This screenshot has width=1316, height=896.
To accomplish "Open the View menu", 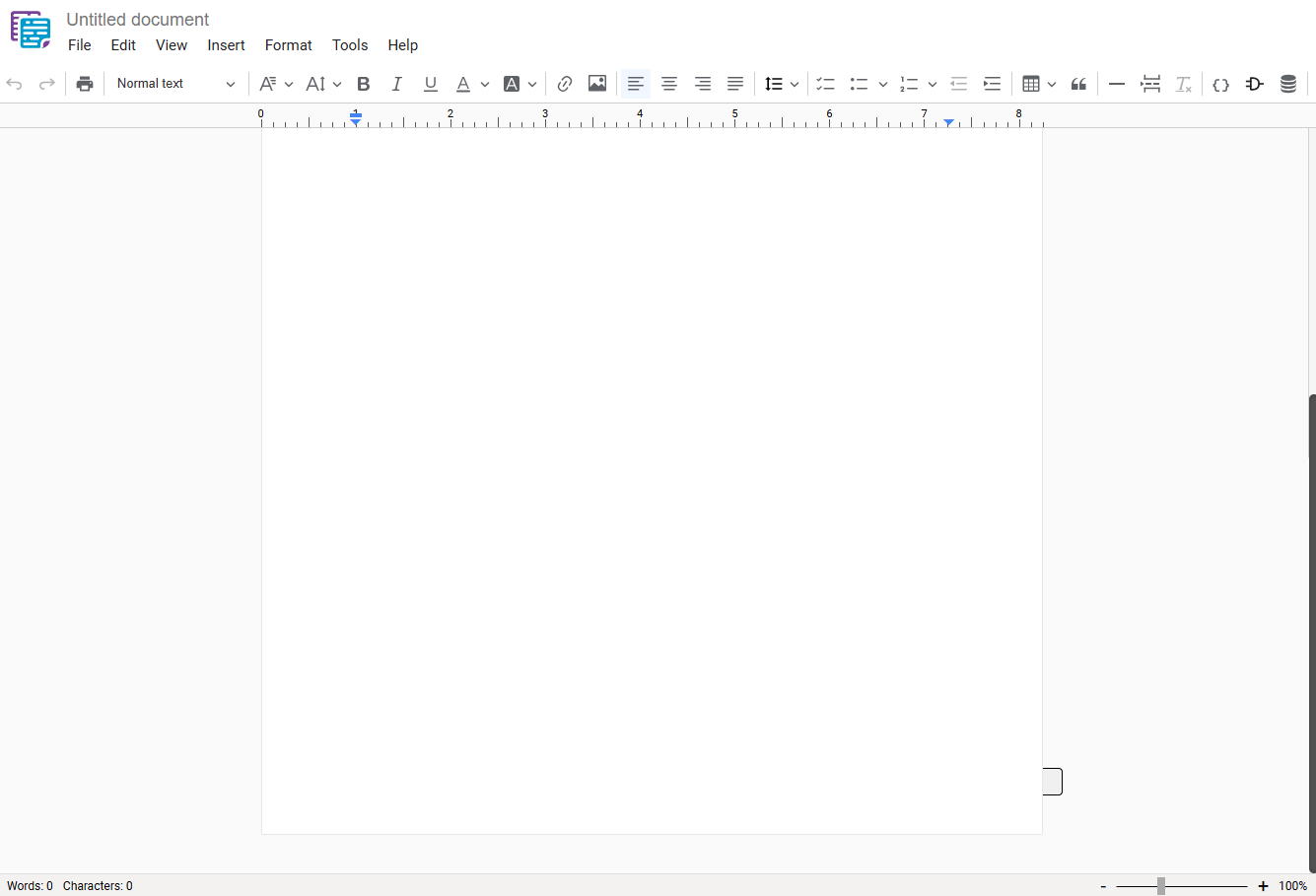I will [172, 45].
